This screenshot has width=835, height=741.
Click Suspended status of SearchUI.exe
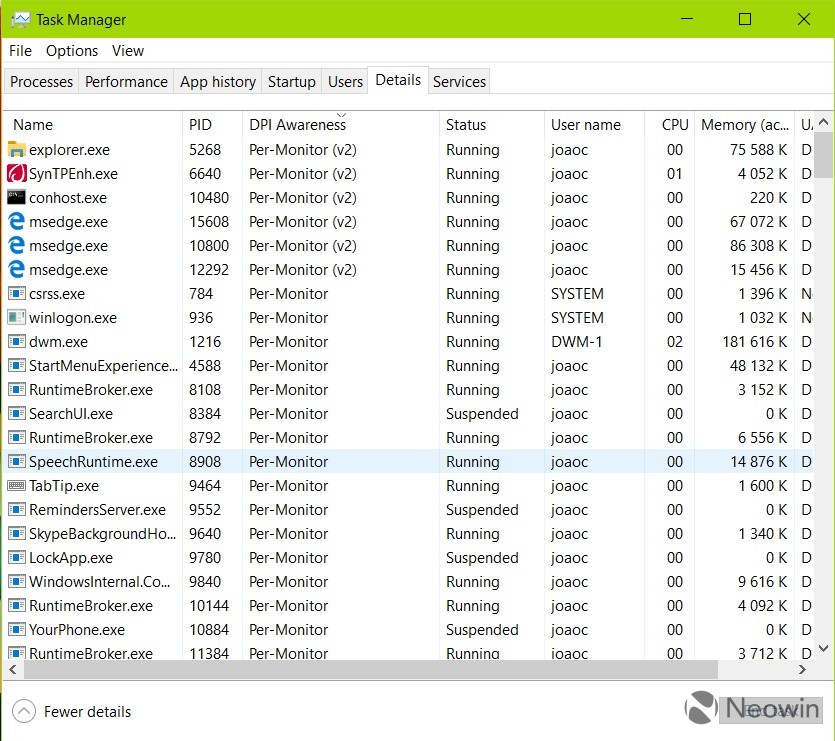tap(482, 413)
